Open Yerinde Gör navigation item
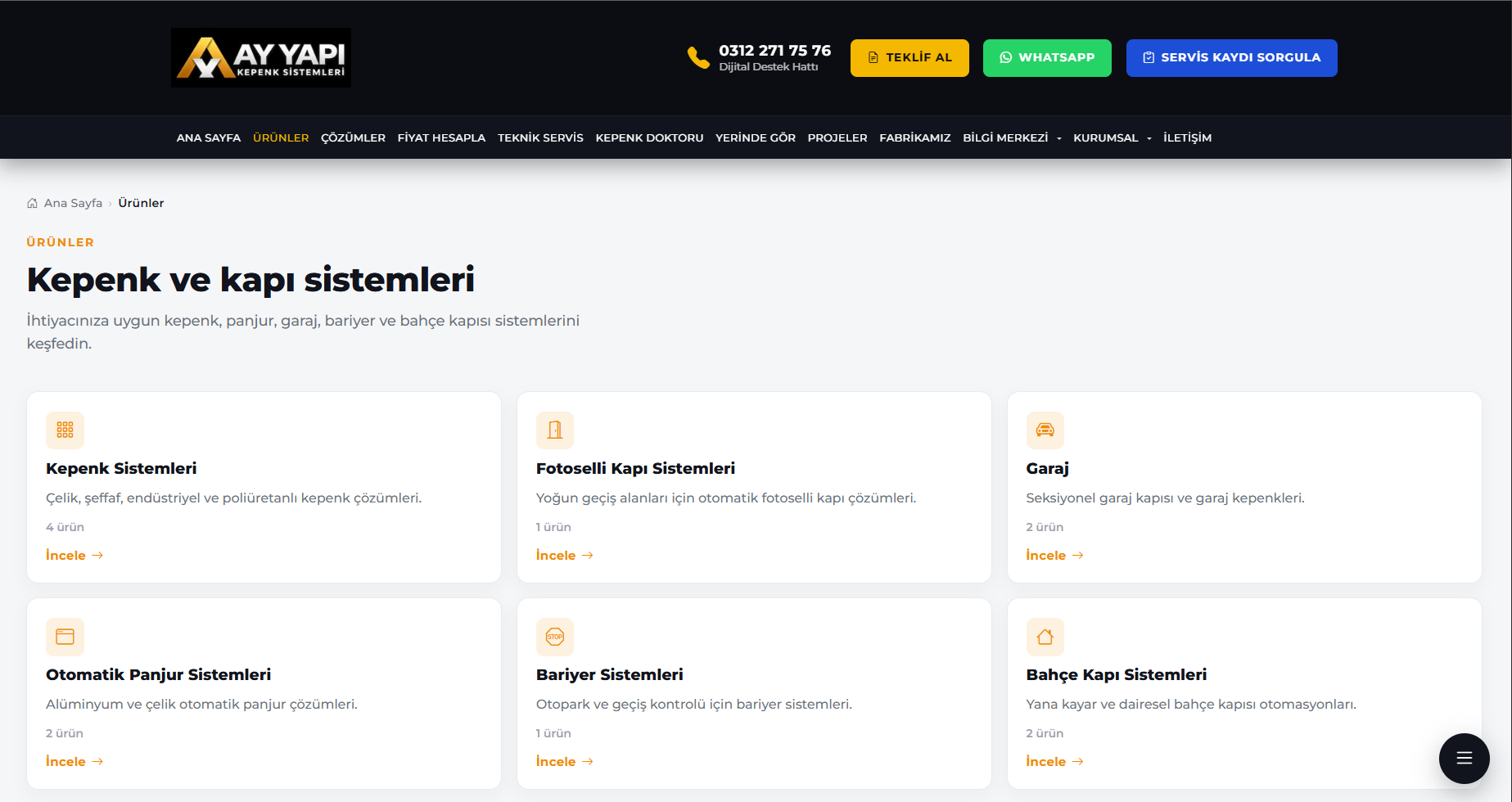The width and height of the screenshot is (1512, 802). point(756,137)
